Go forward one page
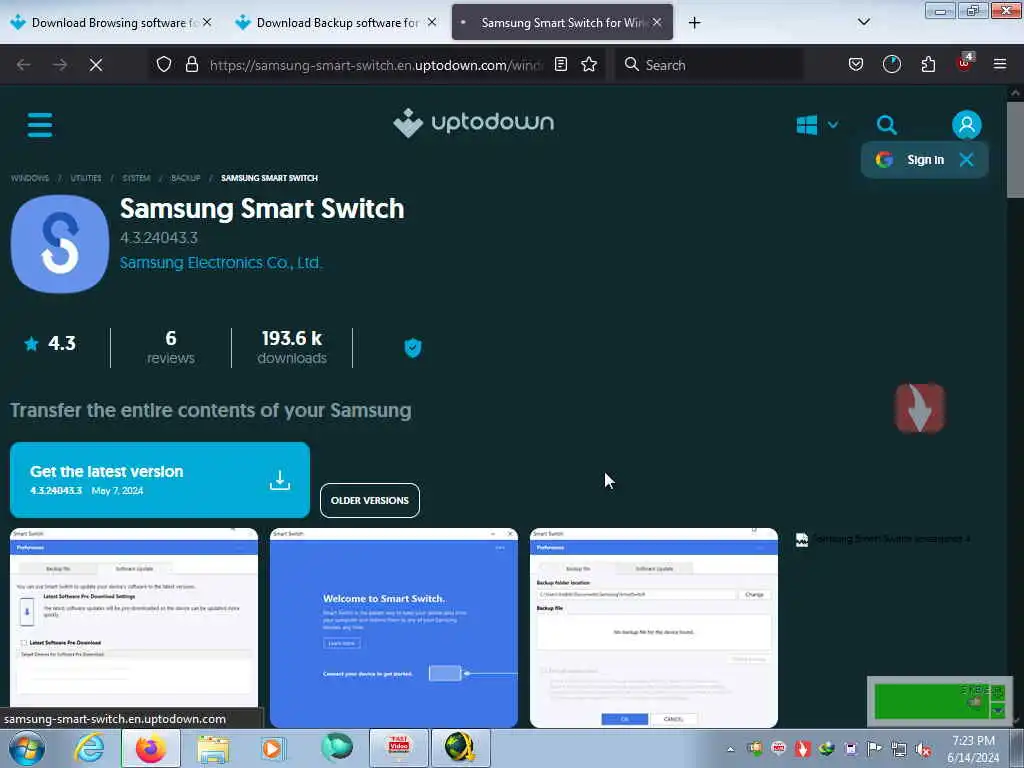The width and height of the screenshot is (1024, 768). 60,65
